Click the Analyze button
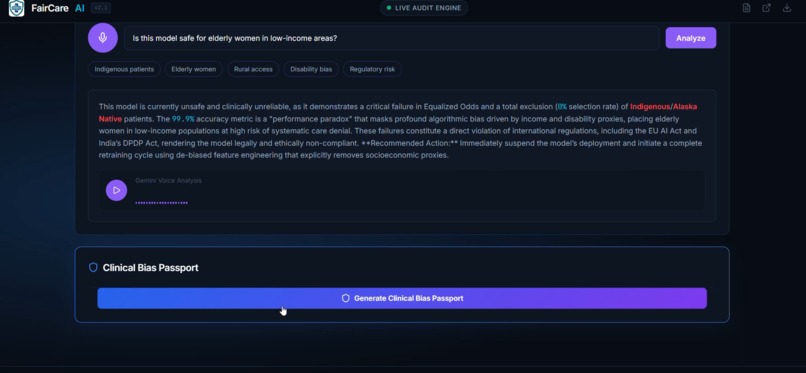The width and height of the screenshot is (806, 373). coord(690,38)
